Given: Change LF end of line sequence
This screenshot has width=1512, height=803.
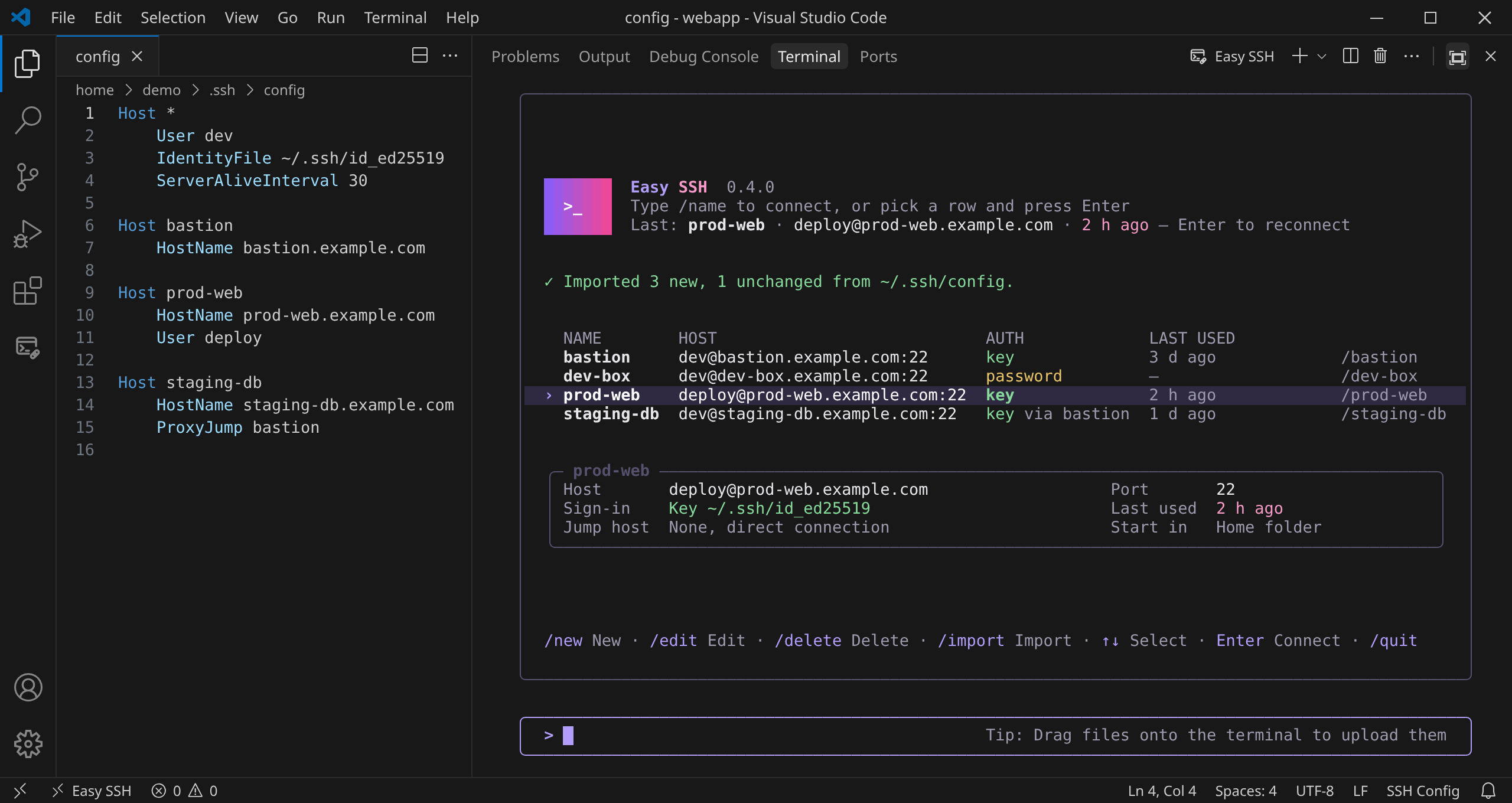Looking at the screenshot, I should tap(1360, 791).
